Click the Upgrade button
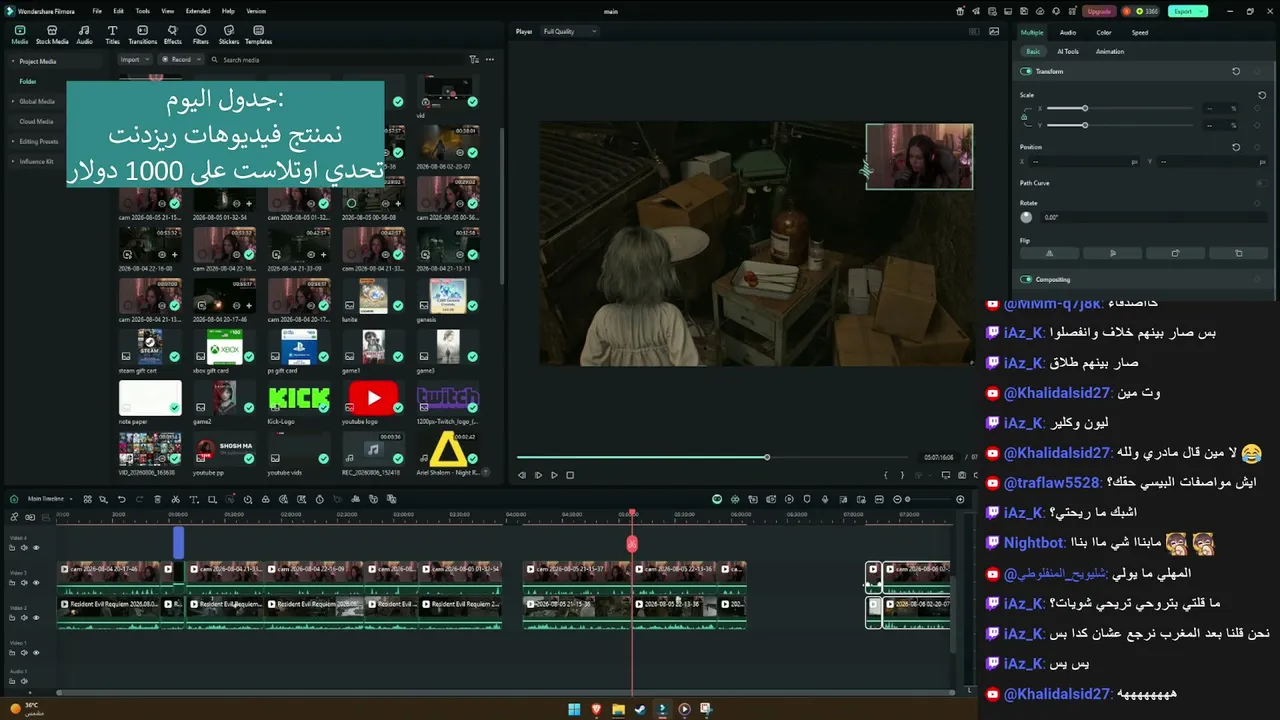 point(1099,12)
